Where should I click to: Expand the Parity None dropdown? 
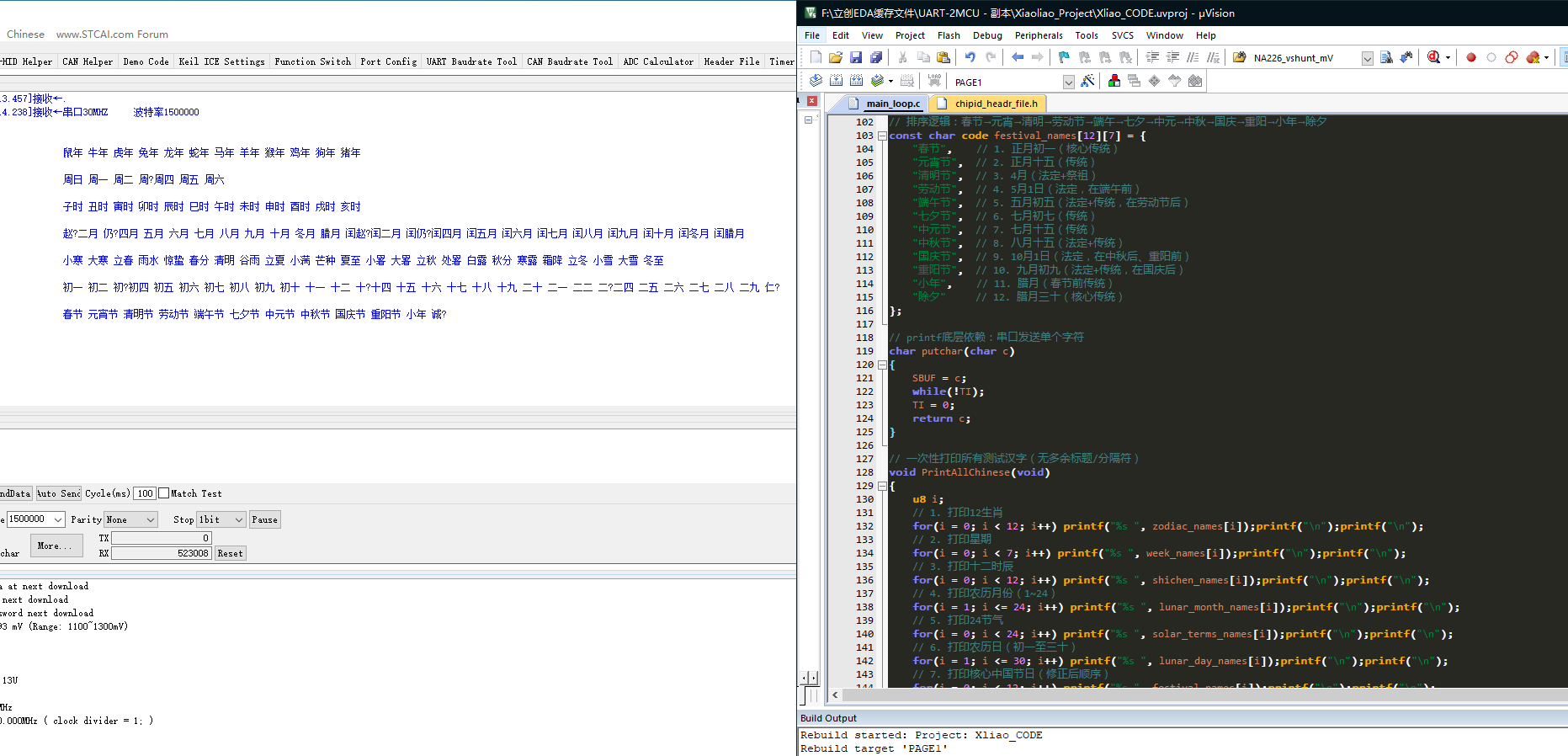pos(151,519)
